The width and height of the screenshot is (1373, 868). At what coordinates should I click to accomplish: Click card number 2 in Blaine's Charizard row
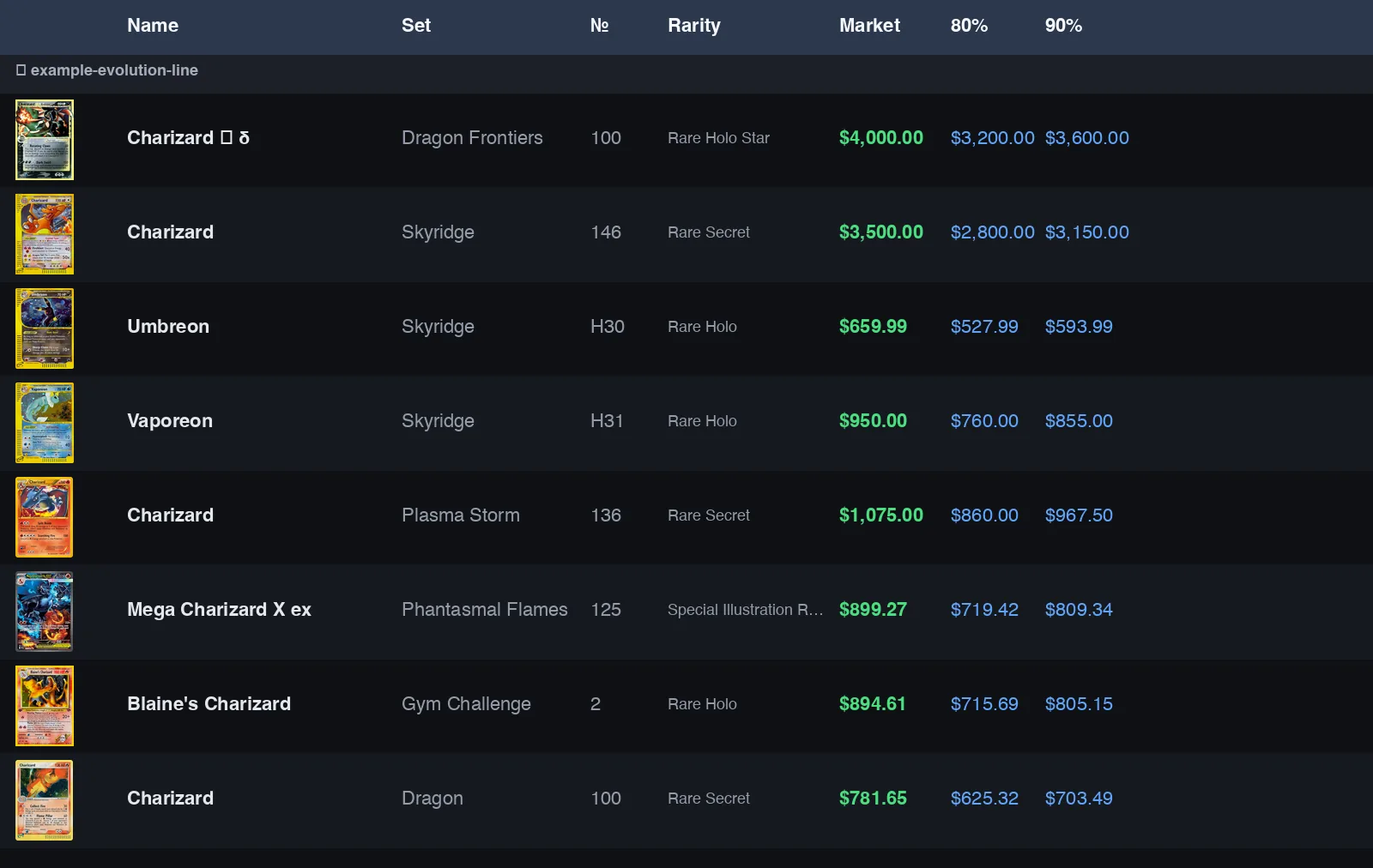[596, 704]
